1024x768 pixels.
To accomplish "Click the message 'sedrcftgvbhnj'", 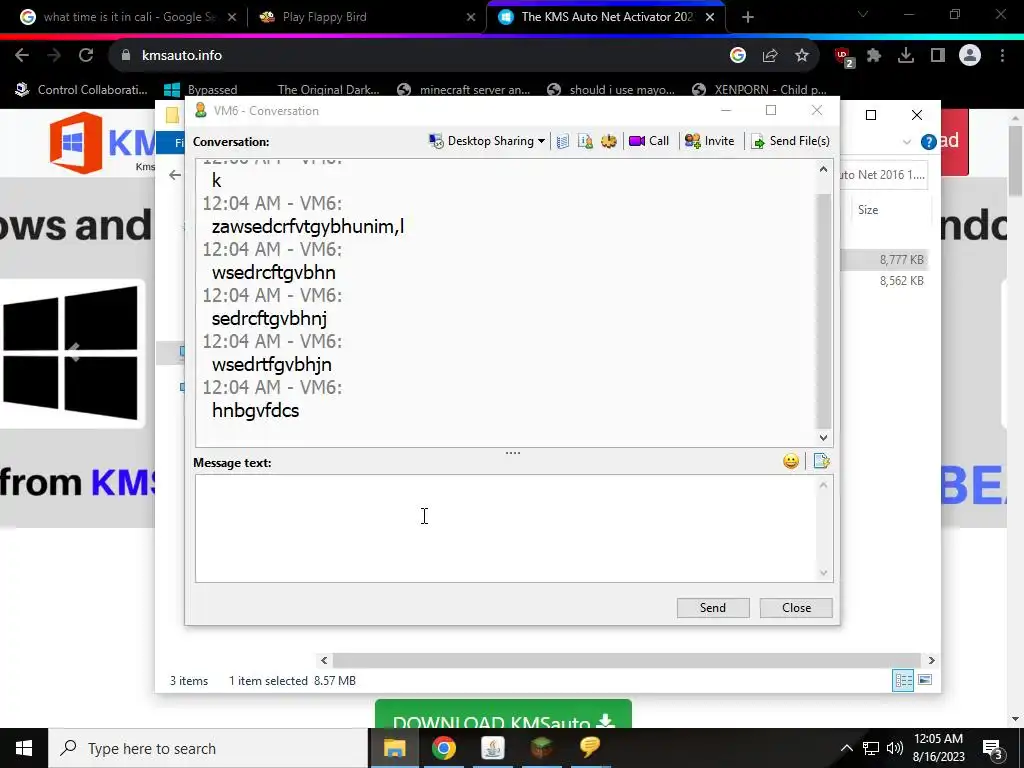I will tap(269, 319).
